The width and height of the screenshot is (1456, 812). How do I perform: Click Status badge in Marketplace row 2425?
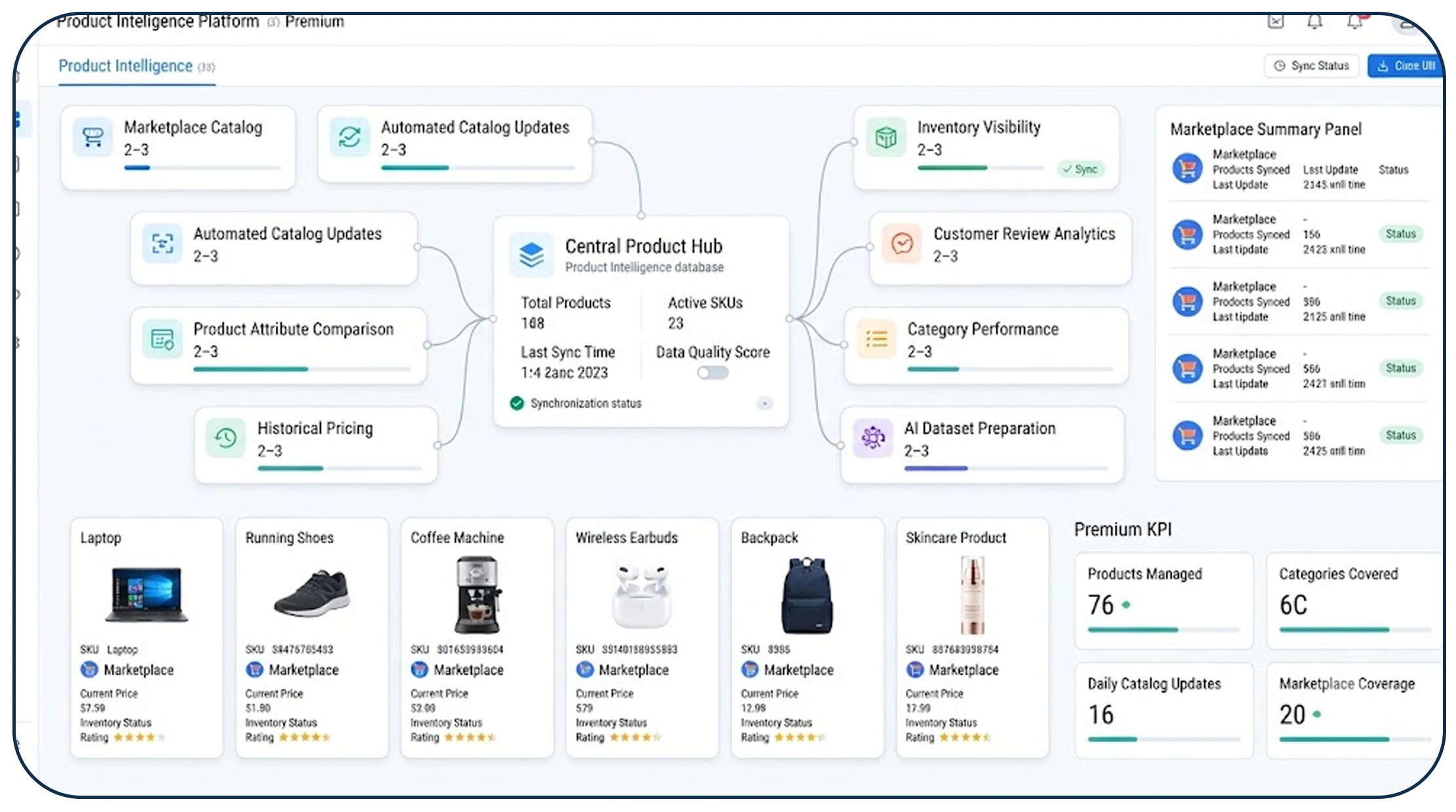(1400, 435)
